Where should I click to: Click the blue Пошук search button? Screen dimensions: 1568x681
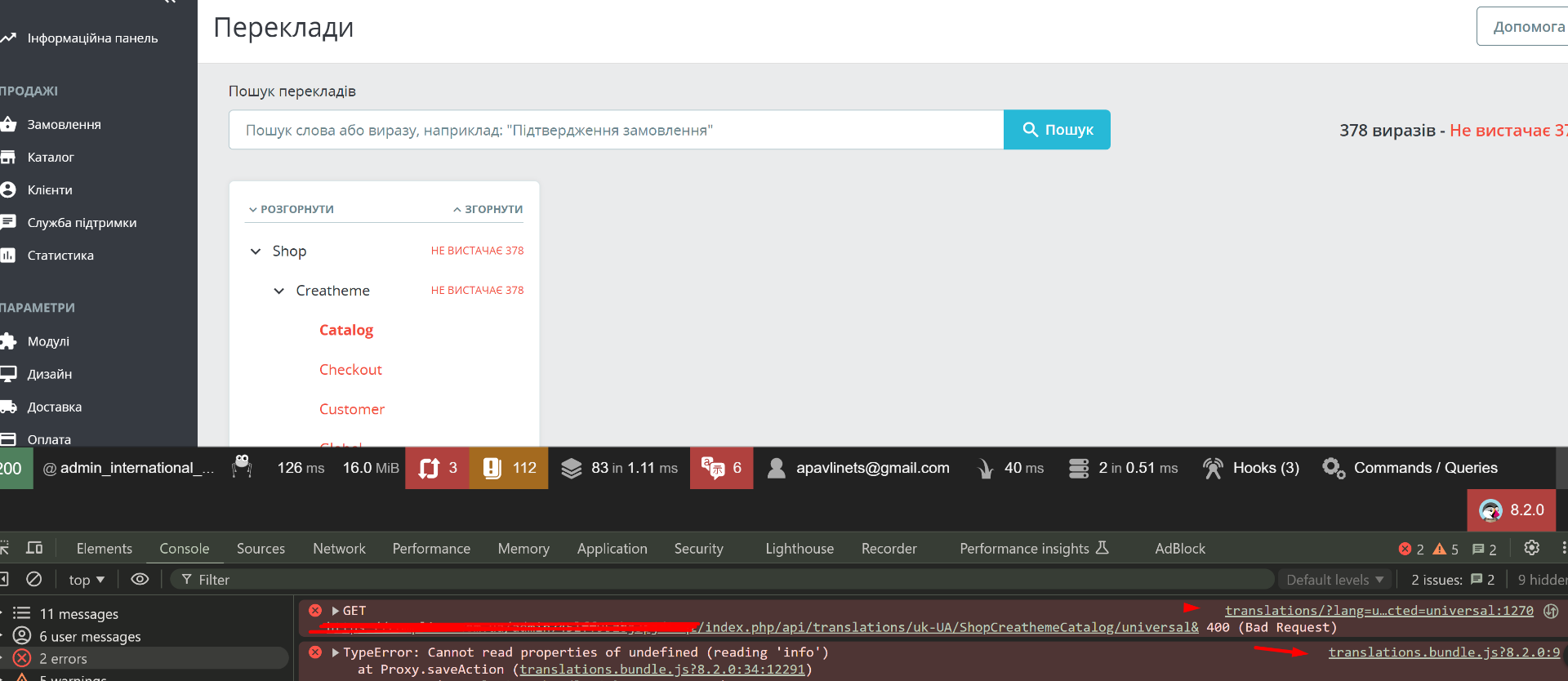tap(1057, 130)
